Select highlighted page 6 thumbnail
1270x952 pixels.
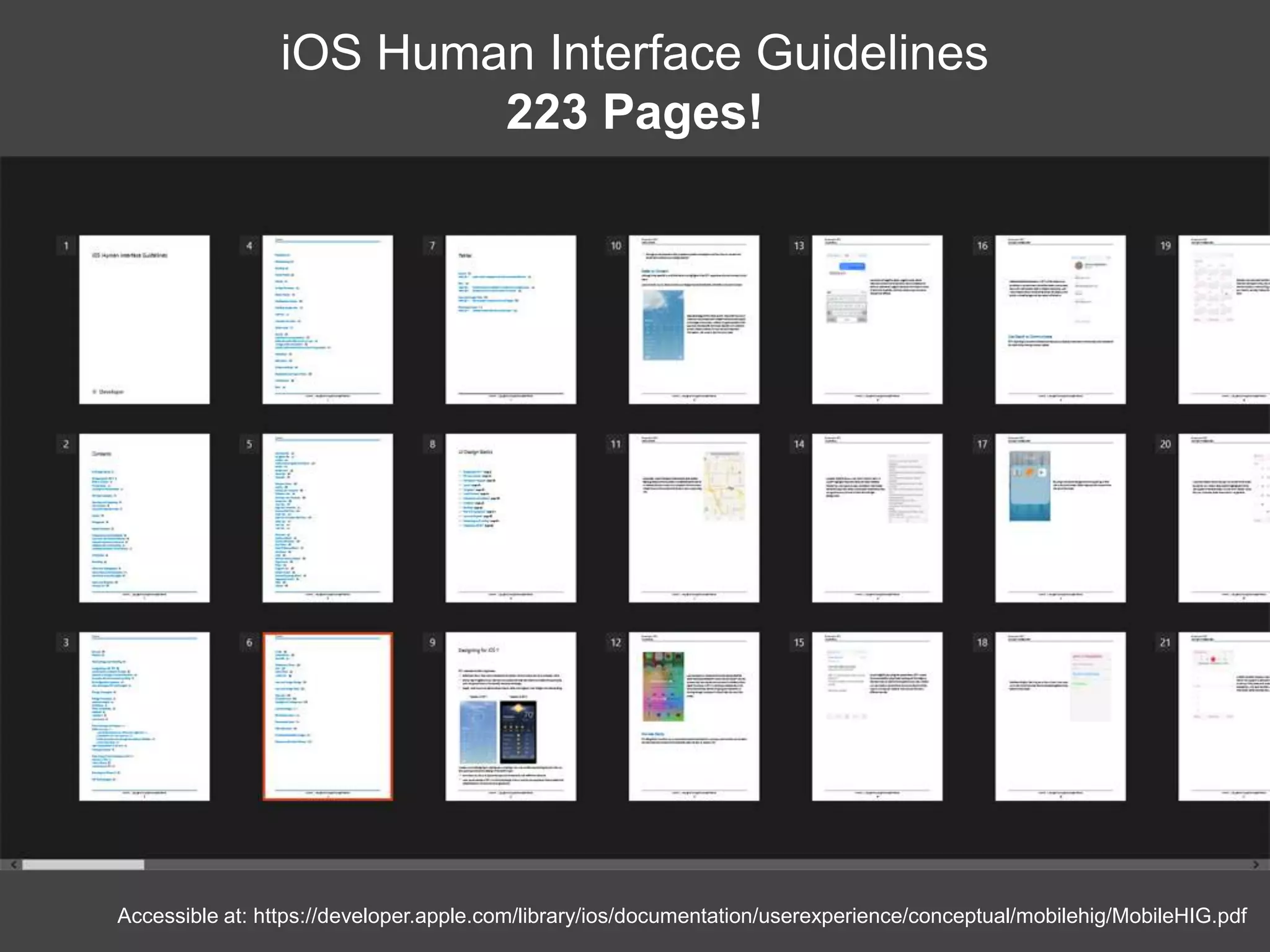point(327,716)
